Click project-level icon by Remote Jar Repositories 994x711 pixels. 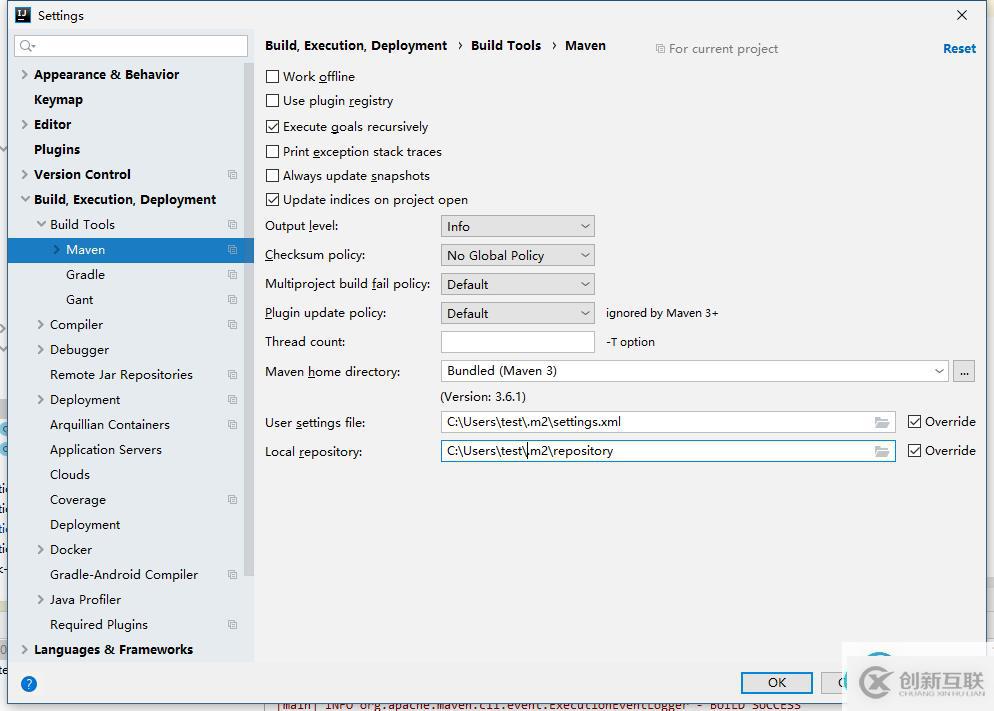coord(233,375)
